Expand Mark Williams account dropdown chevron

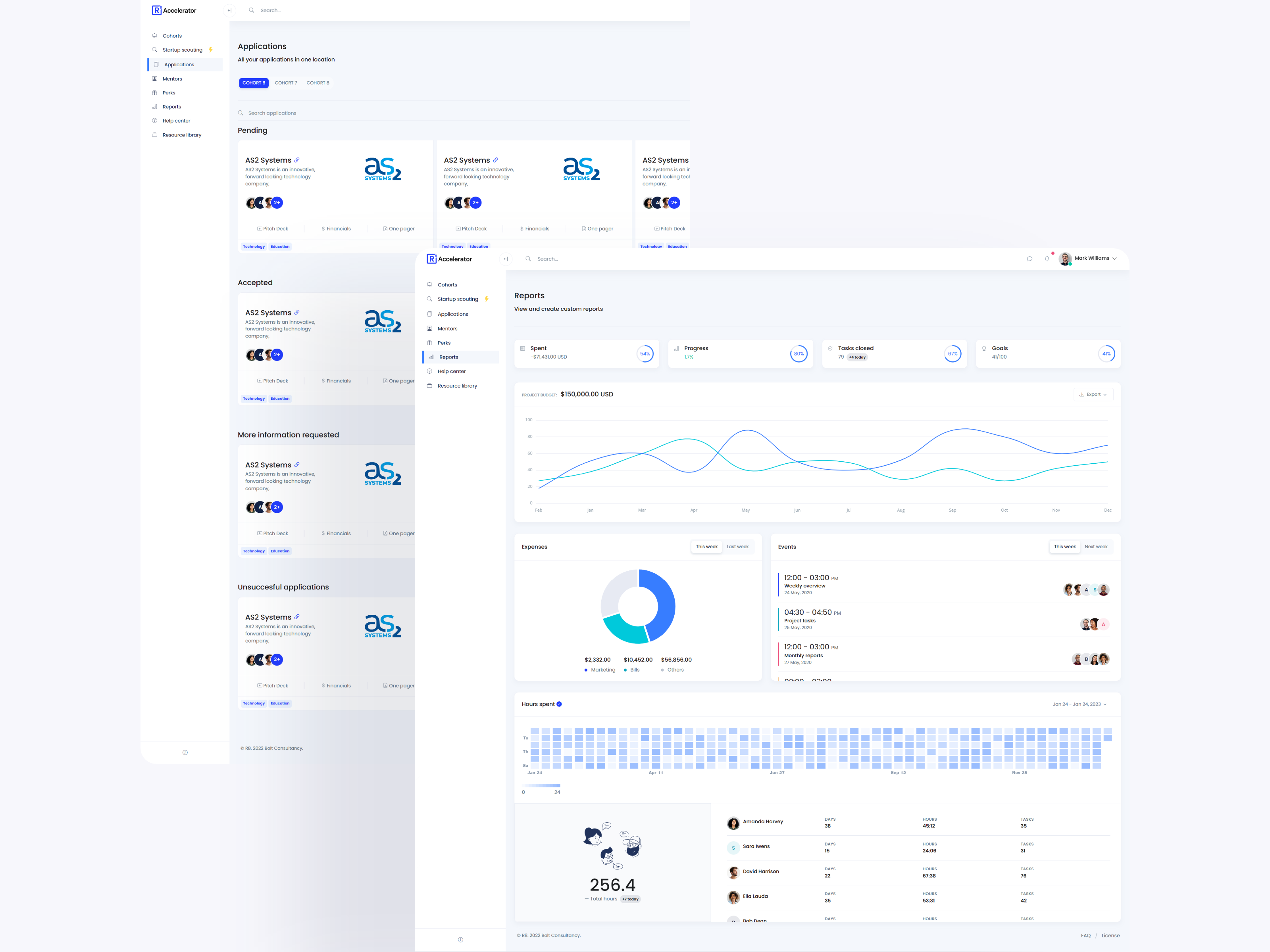tap(1115, 259)
